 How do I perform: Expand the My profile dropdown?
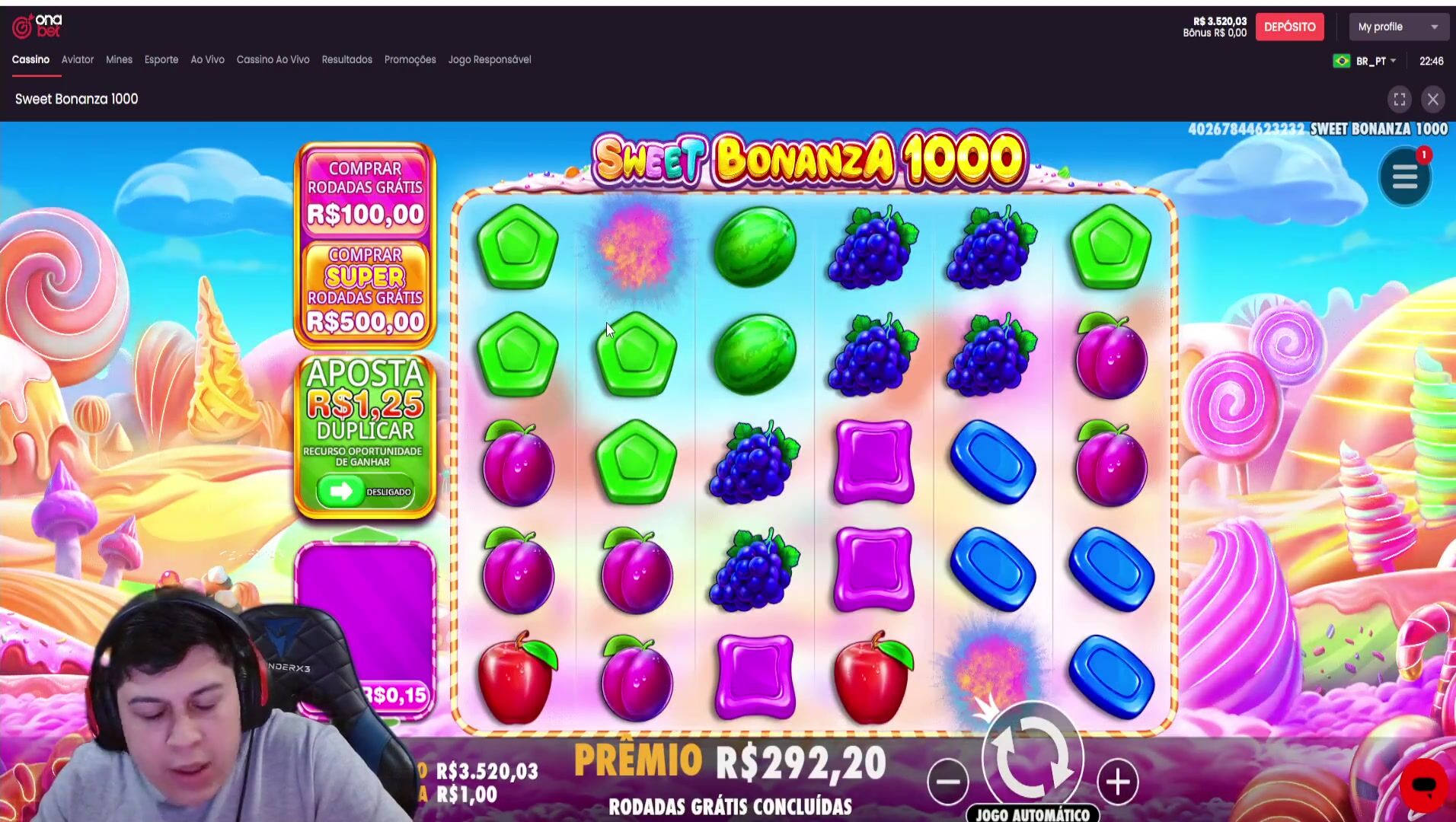click(x=1399, y=27)
